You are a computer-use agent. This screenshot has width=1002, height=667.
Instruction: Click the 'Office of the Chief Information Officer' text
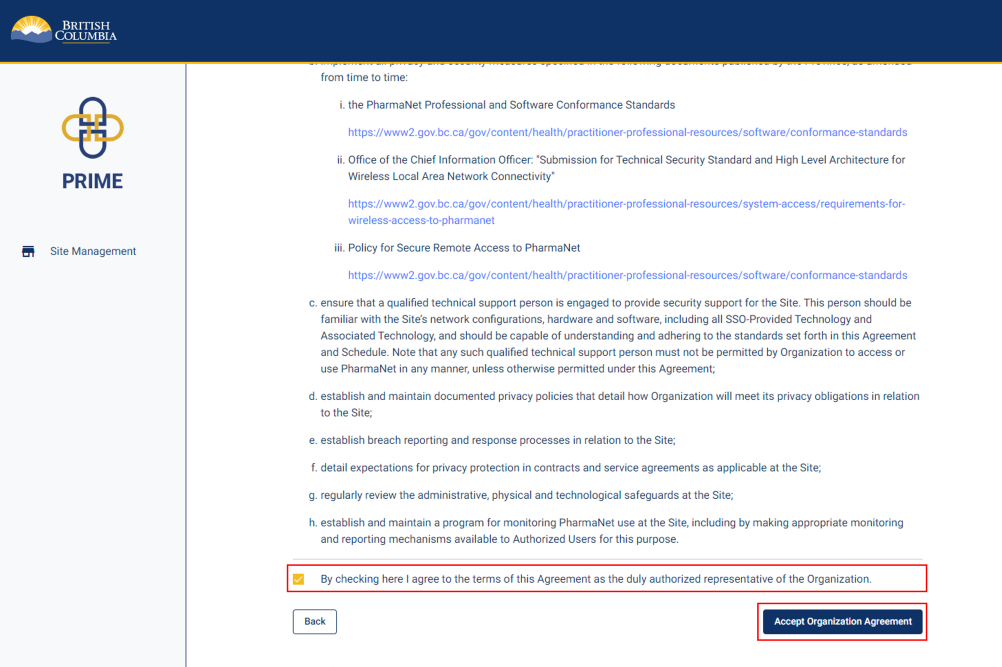click(x=626, y=168)
